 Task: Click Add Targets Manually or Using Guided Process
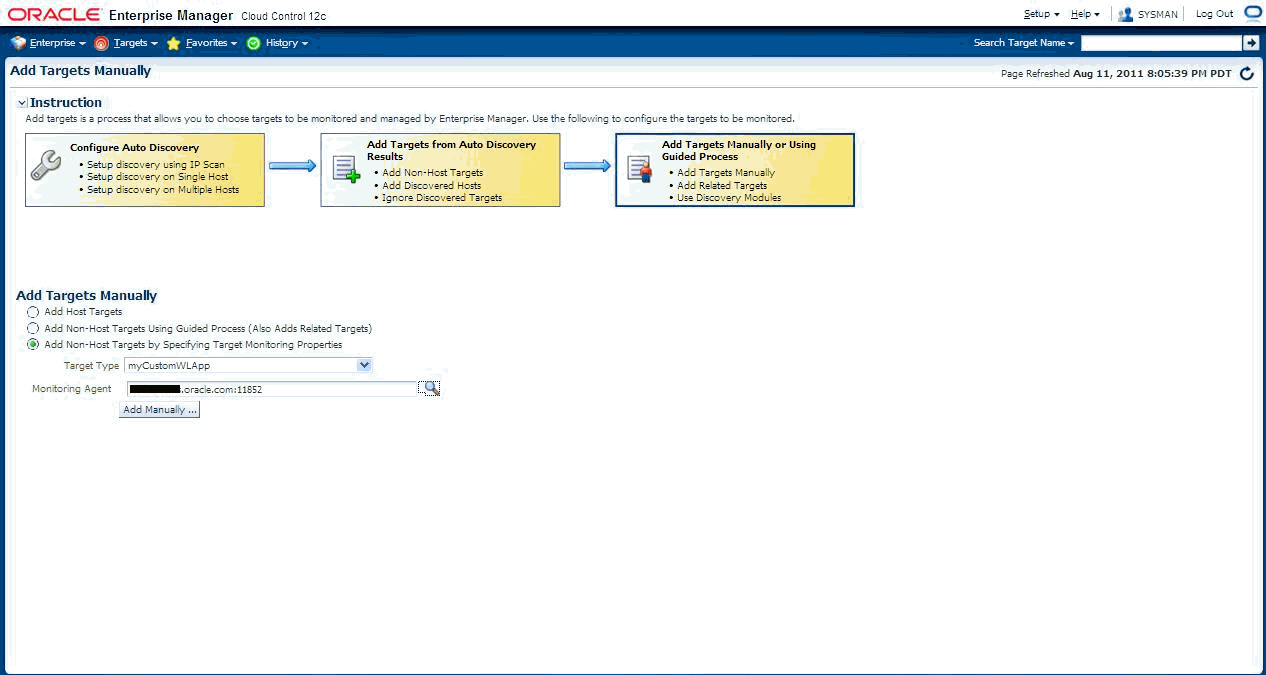click(735, 170)
